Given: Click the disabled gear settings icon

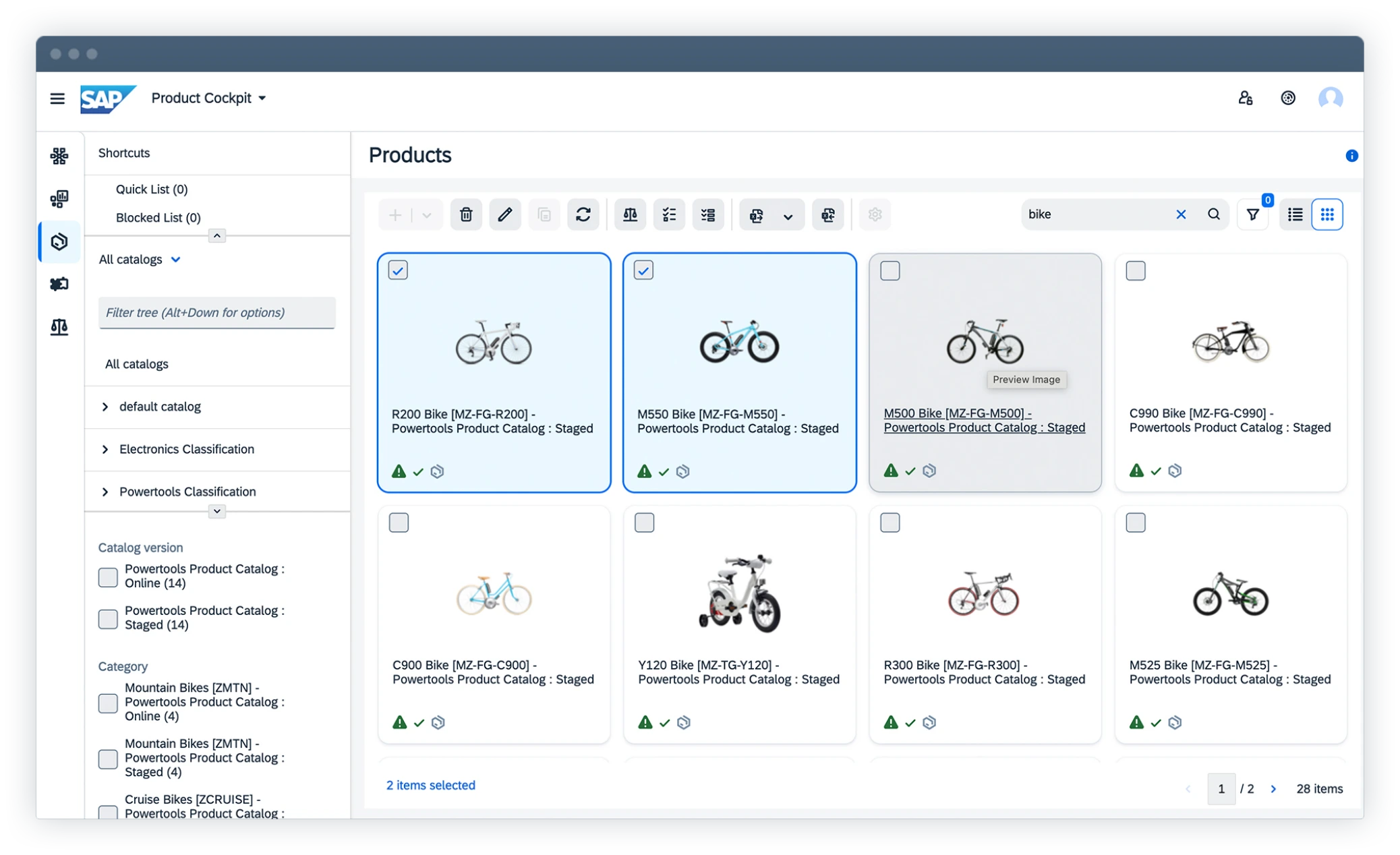Looking at the screenshot, I should click(875, 214).
